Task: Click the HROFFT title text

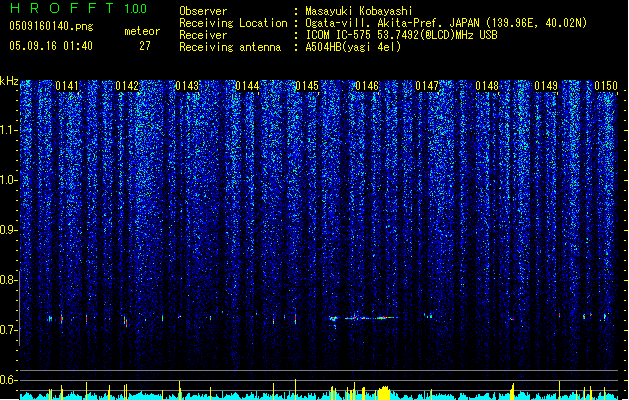Action: [62, 8]
